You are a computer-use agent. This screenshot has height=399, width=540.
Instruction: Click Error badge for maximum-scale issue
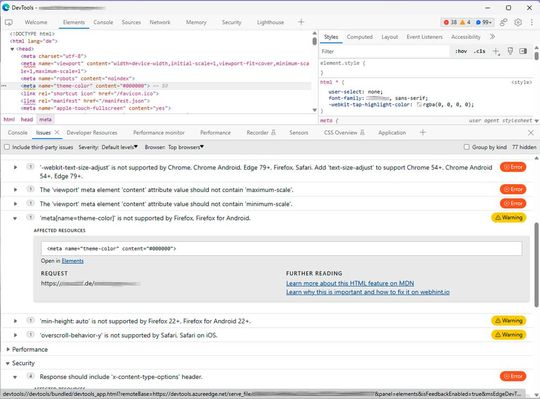[x=513, y=189]
